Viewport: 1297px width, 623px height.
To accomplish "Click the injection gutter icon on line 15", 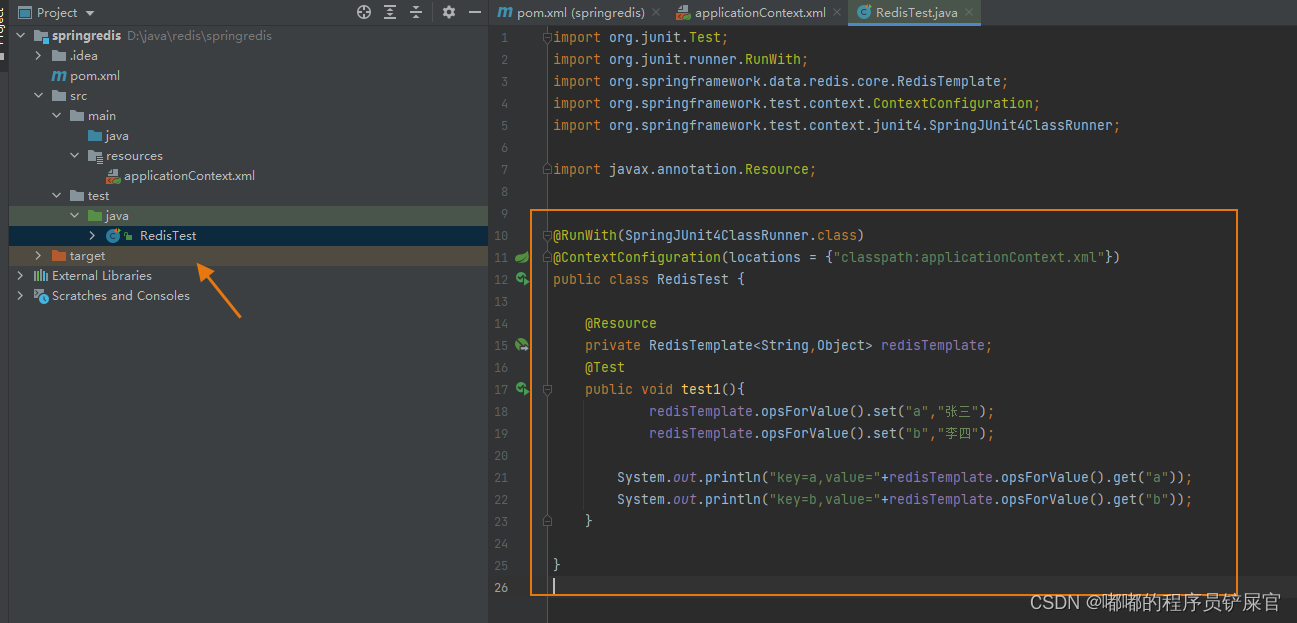I will 522,345.
